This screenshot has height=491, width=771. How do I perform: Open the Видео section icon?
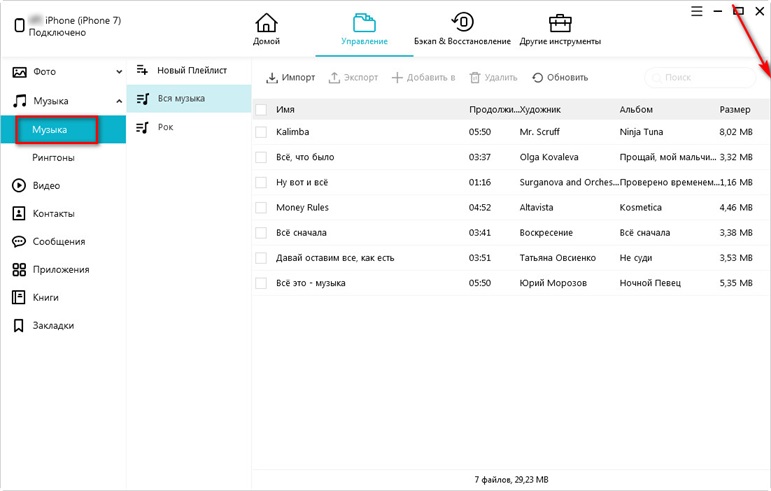[x=19, y=185]
